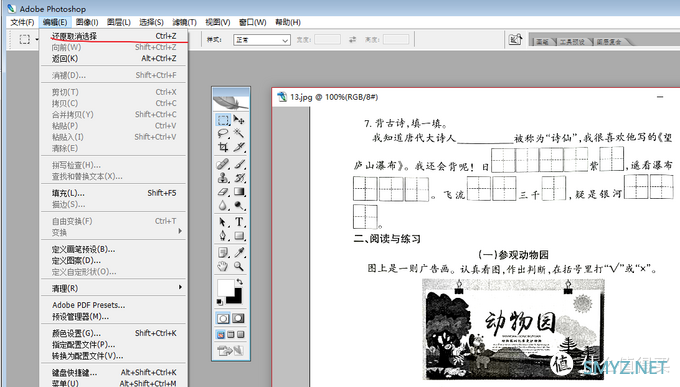The height and width of the screenshot is (387, 680).
Task: Switch to Standard edit mode
Action: click(x=223, y=318)
